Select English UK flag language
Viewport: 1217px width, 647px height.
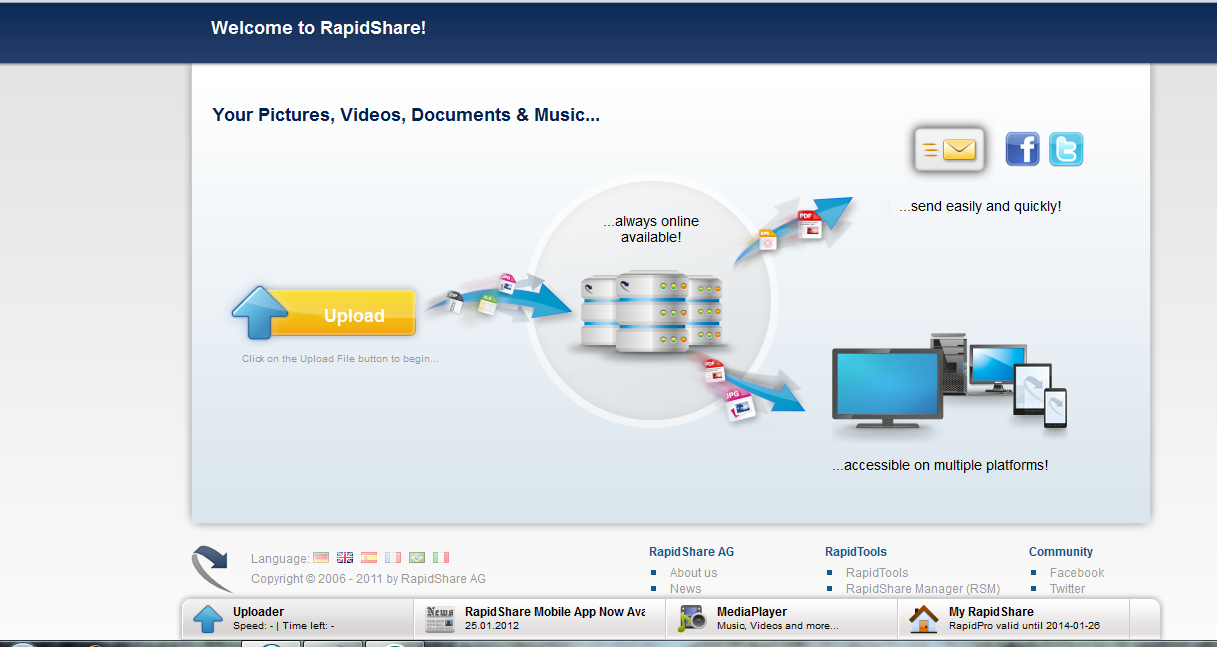tap(345, 558)
